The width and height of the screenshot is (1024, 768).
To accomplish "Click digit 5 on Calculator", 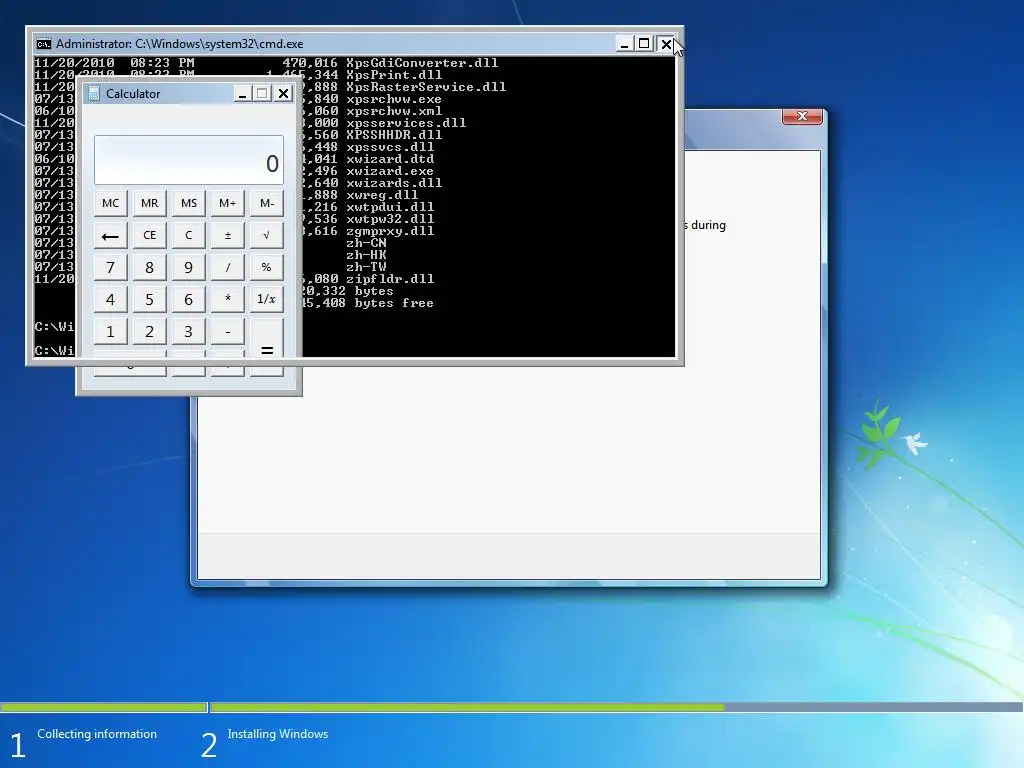I will [x=150, y=299].
